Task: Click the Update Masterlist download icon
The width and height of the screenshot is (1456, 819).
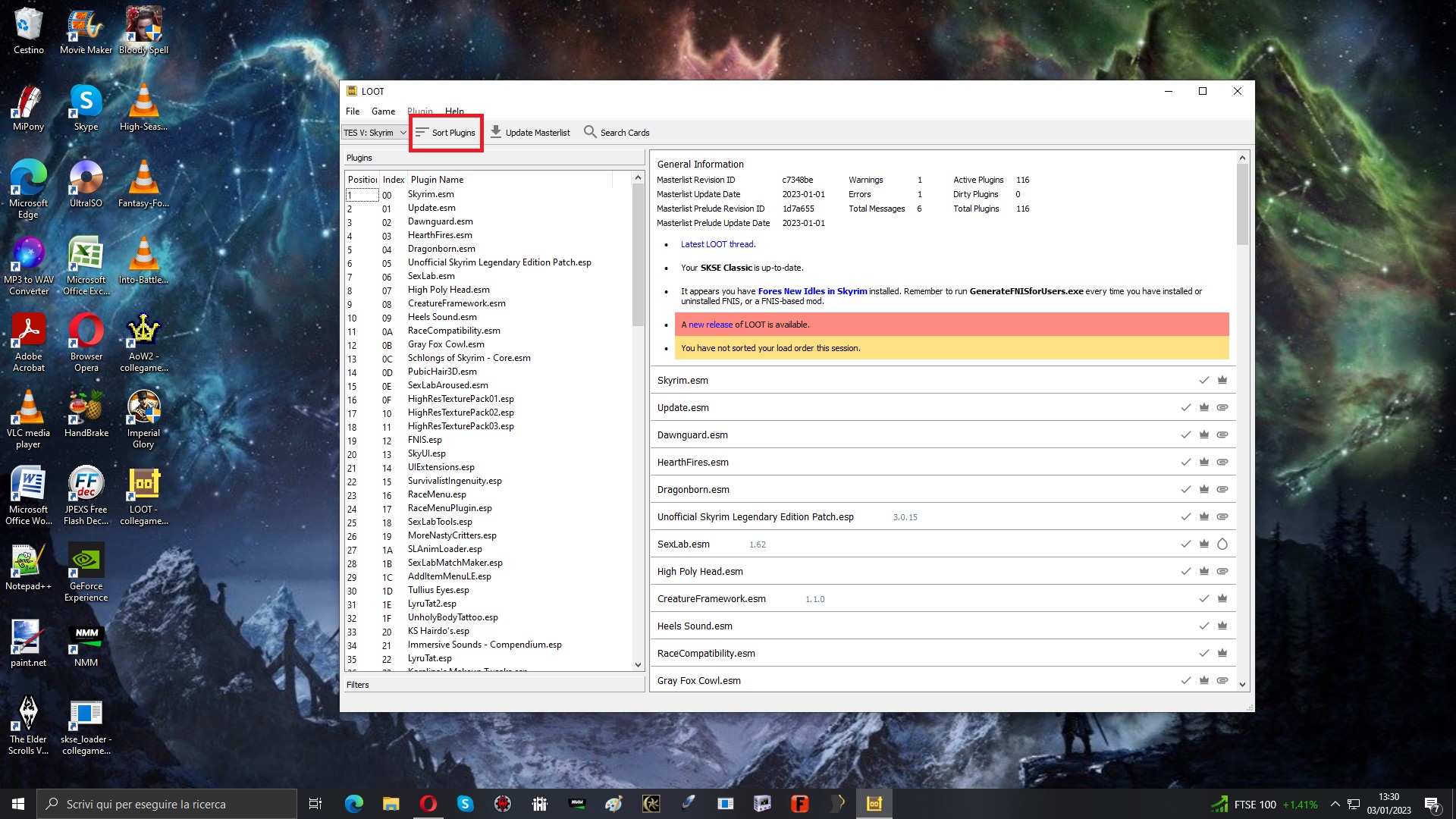Action: tap(495, 132)
